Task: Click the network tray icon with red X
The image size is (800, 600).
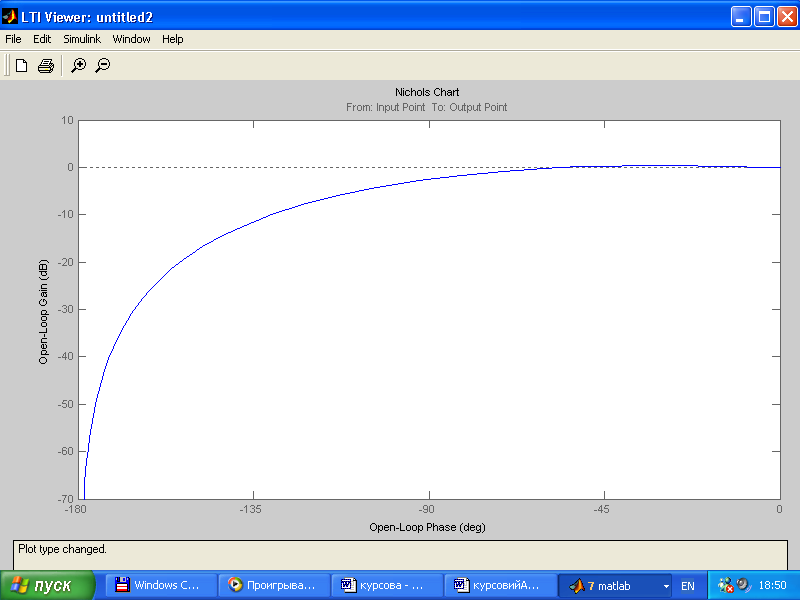Action: [x=726, y=585]
